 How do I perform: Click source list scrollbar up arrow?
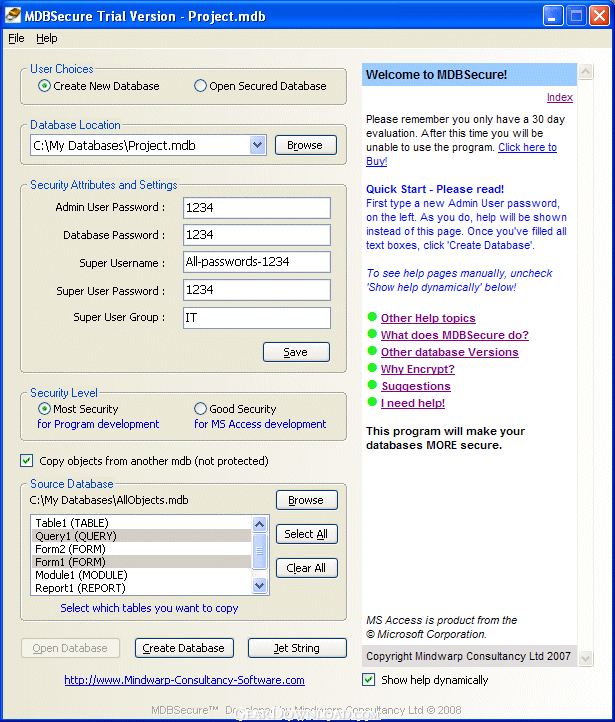point(260,524)
